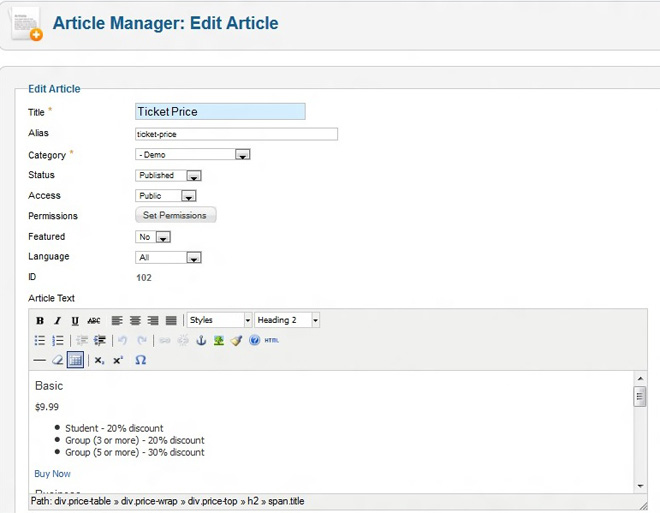The image size is (660, 513).
Task: Click the Set Permissions button
Action: tap(175, 215)
